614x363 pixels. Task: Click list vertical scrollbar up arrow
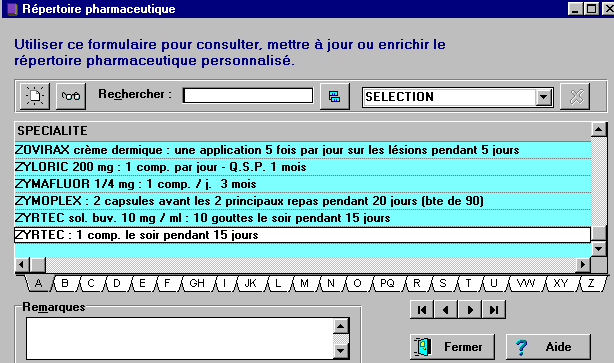[x=599, y=129]
